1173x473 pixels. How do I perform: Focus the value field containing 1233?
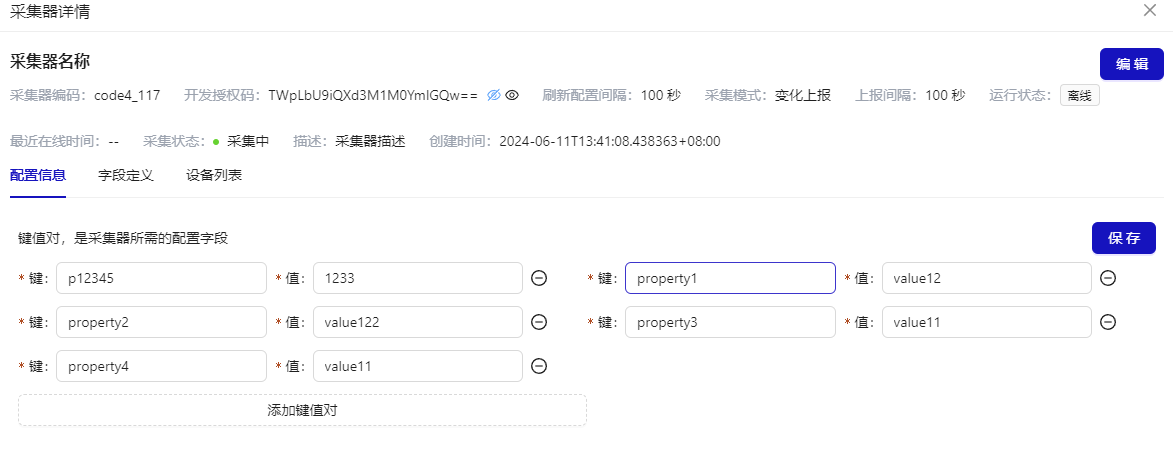pos(417,278)
